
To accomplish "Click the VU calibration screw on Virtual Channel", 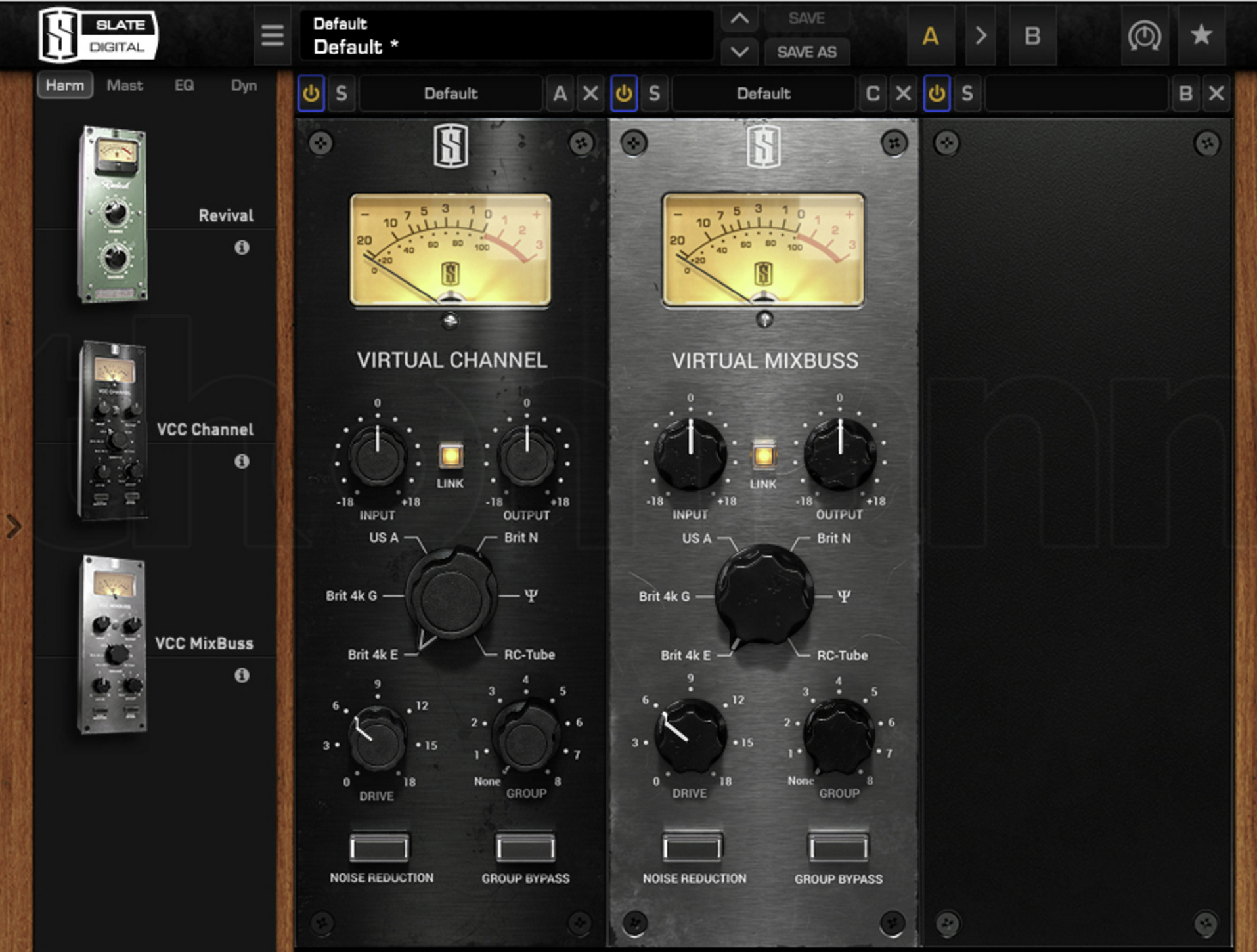I will coord(451,321).
